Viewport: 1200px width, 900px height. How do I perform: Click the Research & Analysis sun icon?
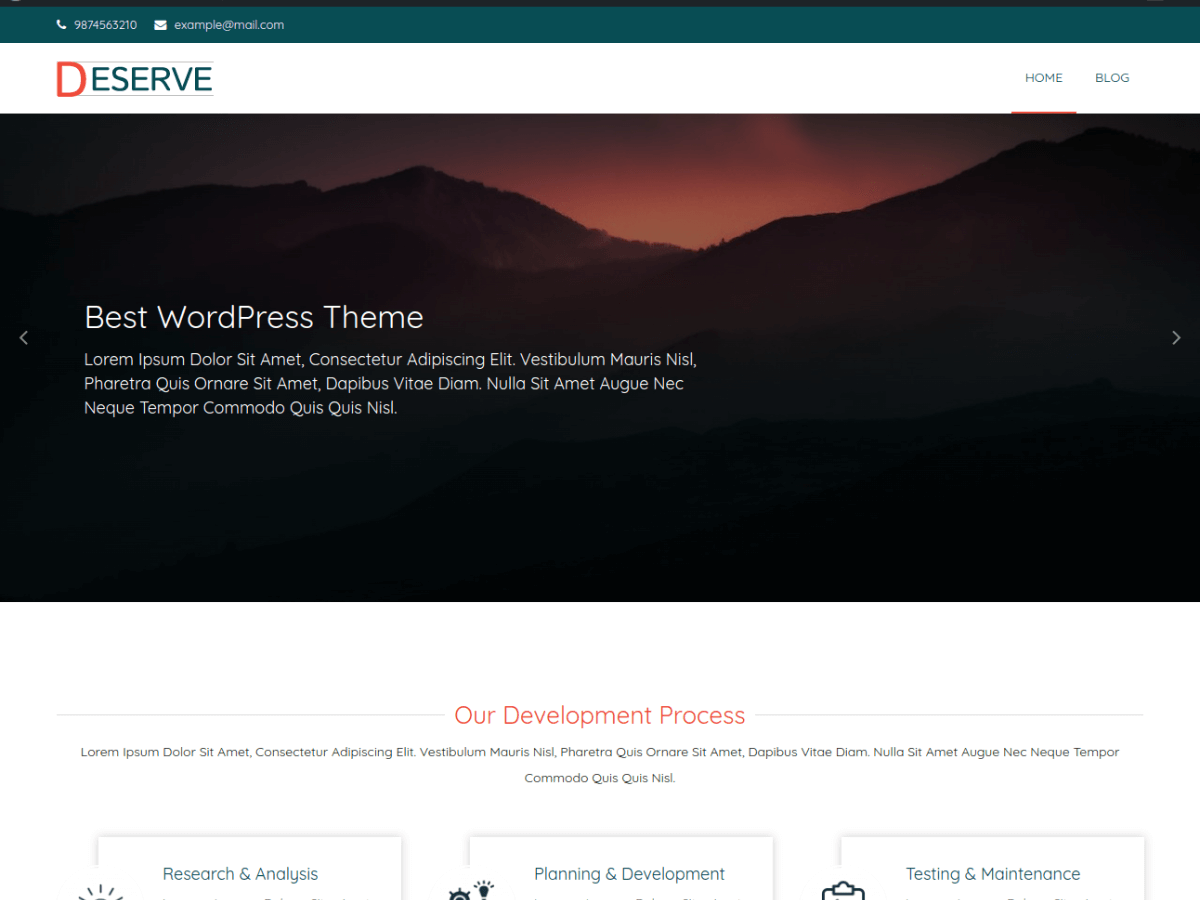pos(100,892)
